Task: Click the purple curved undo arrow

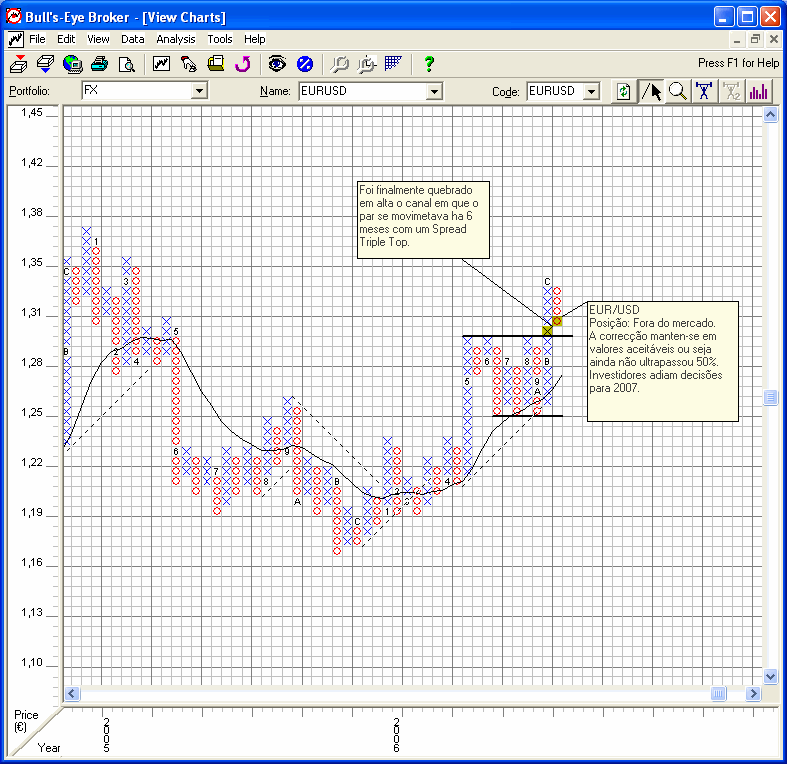Action: (243, 64)
